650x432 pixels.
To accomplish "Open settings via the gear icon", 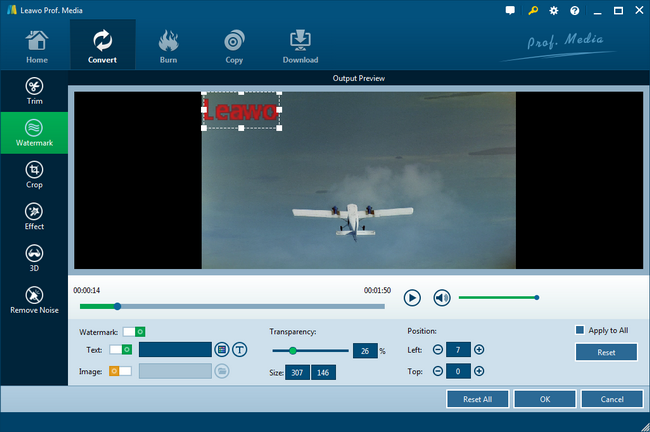I will click(553, 10).
